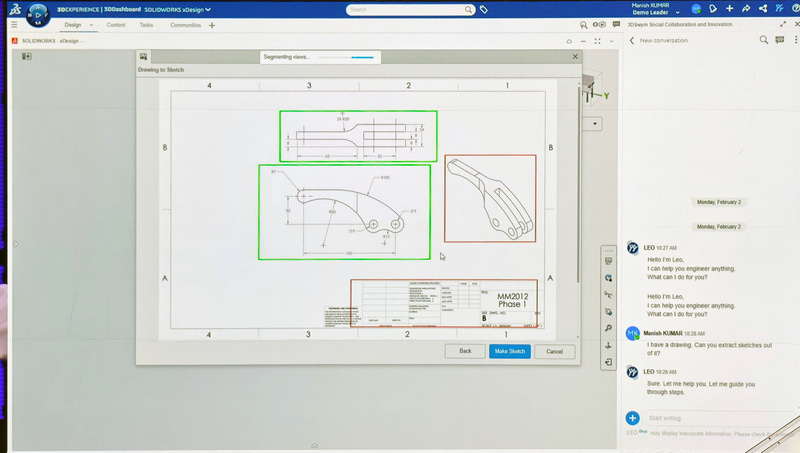This screenshot has width=800, height=453.
Task: Click the cloud icon in widget header
Action: (x=569, y=41)
